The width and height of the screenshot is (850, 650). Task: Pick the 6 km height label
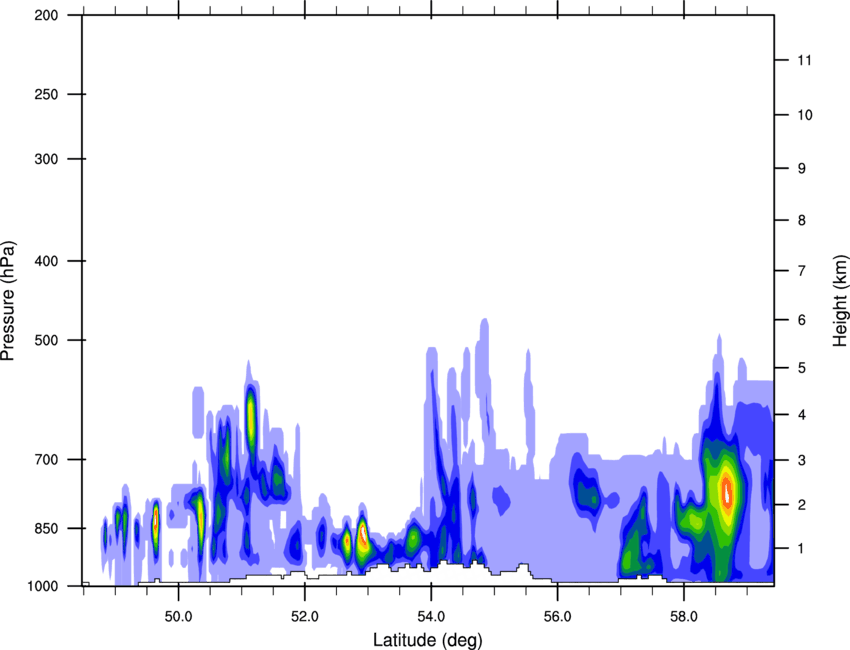coord(802,320)
